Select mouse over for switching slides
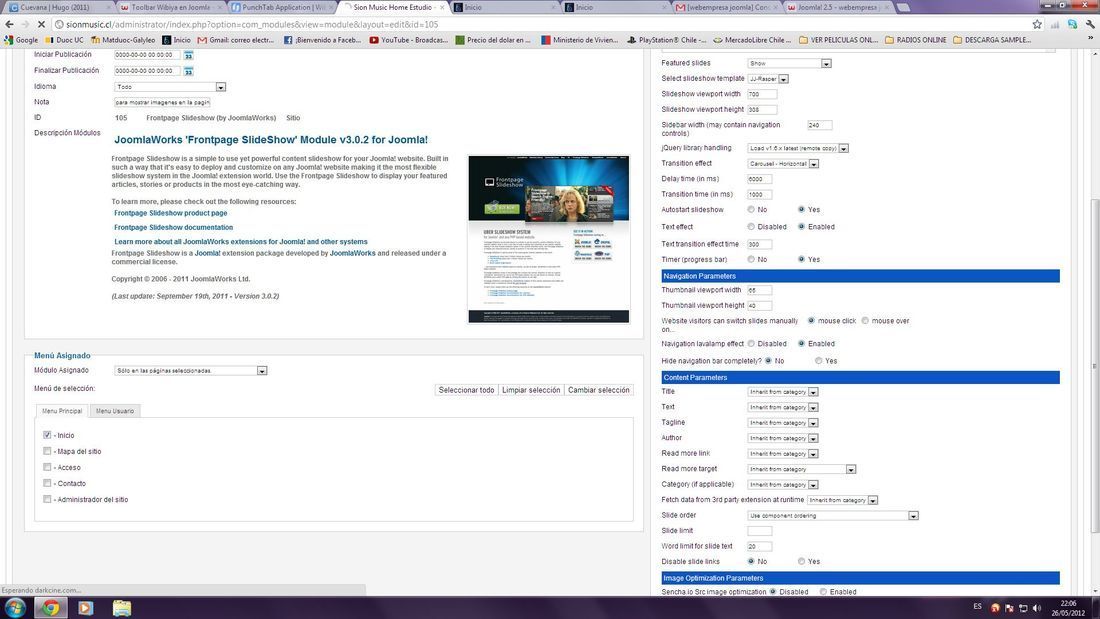 pyautogui.click(x=866, y=321)
